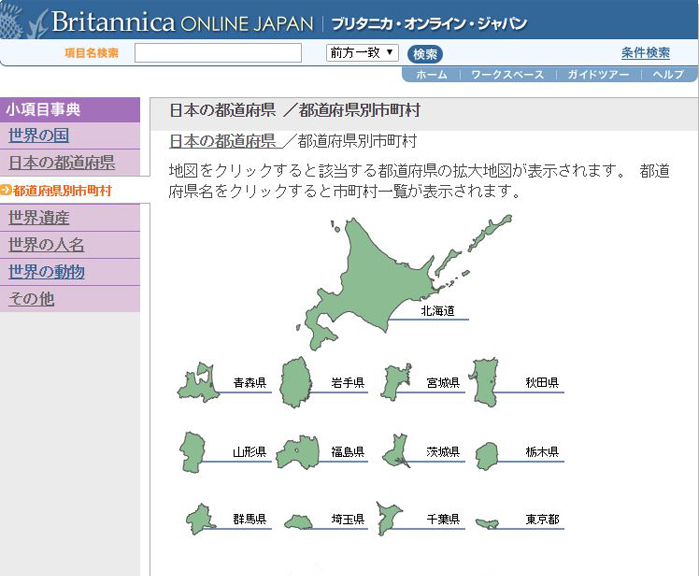Click the Gunma prefecture map icon
This screenshot has height=576, width=699.
click(x=201, y=519)
